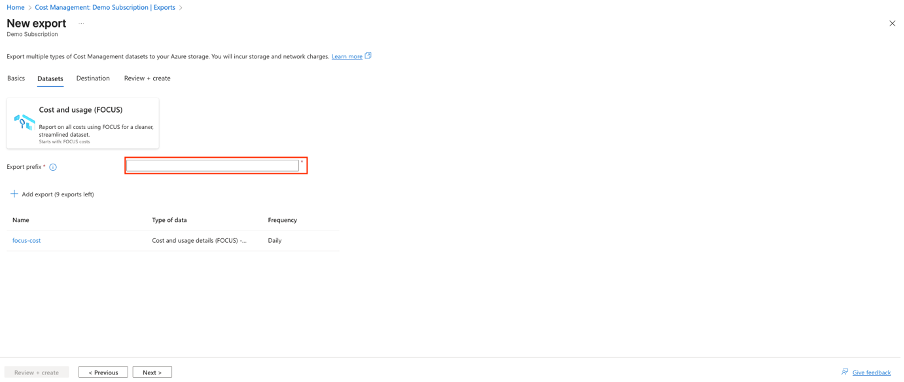
Task: Open Cost Management Demo Subscription Exports breadcrumb
Action: 105,7
